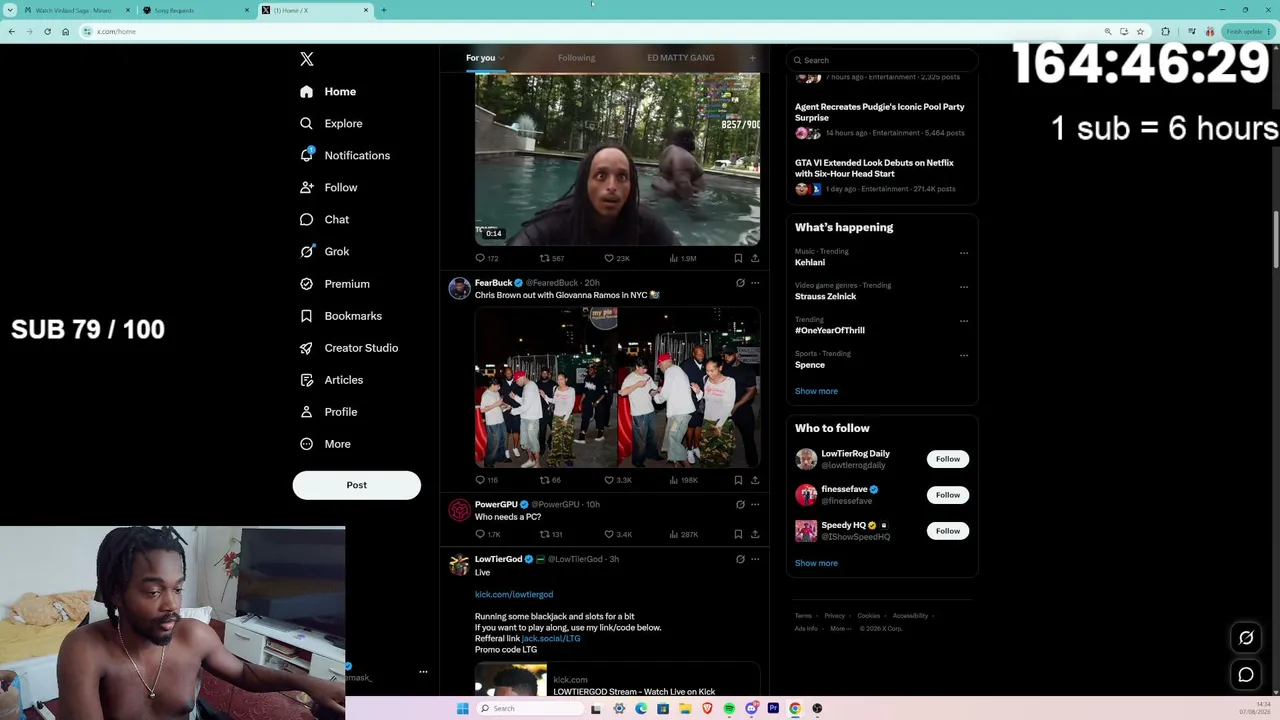Open Explore in the sidebar

[331, 124]
